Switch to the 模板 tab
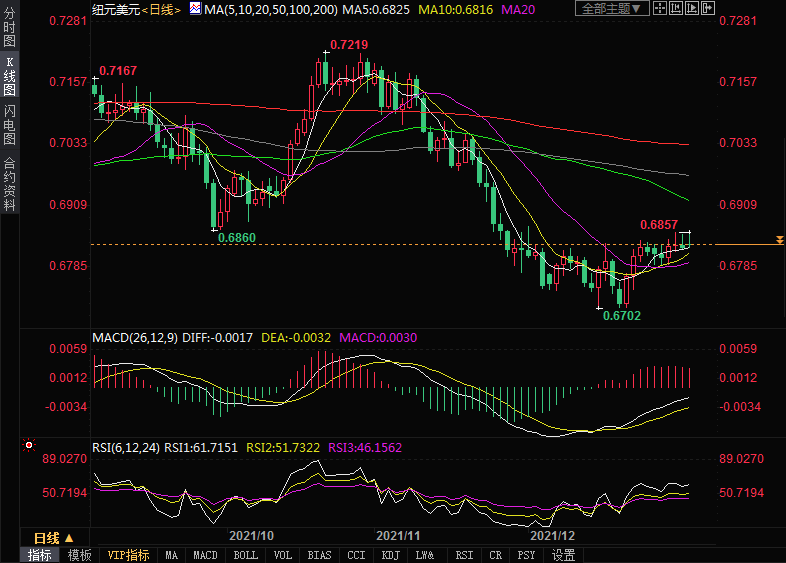Screen dimensions: 786x563 click(79, 555)
